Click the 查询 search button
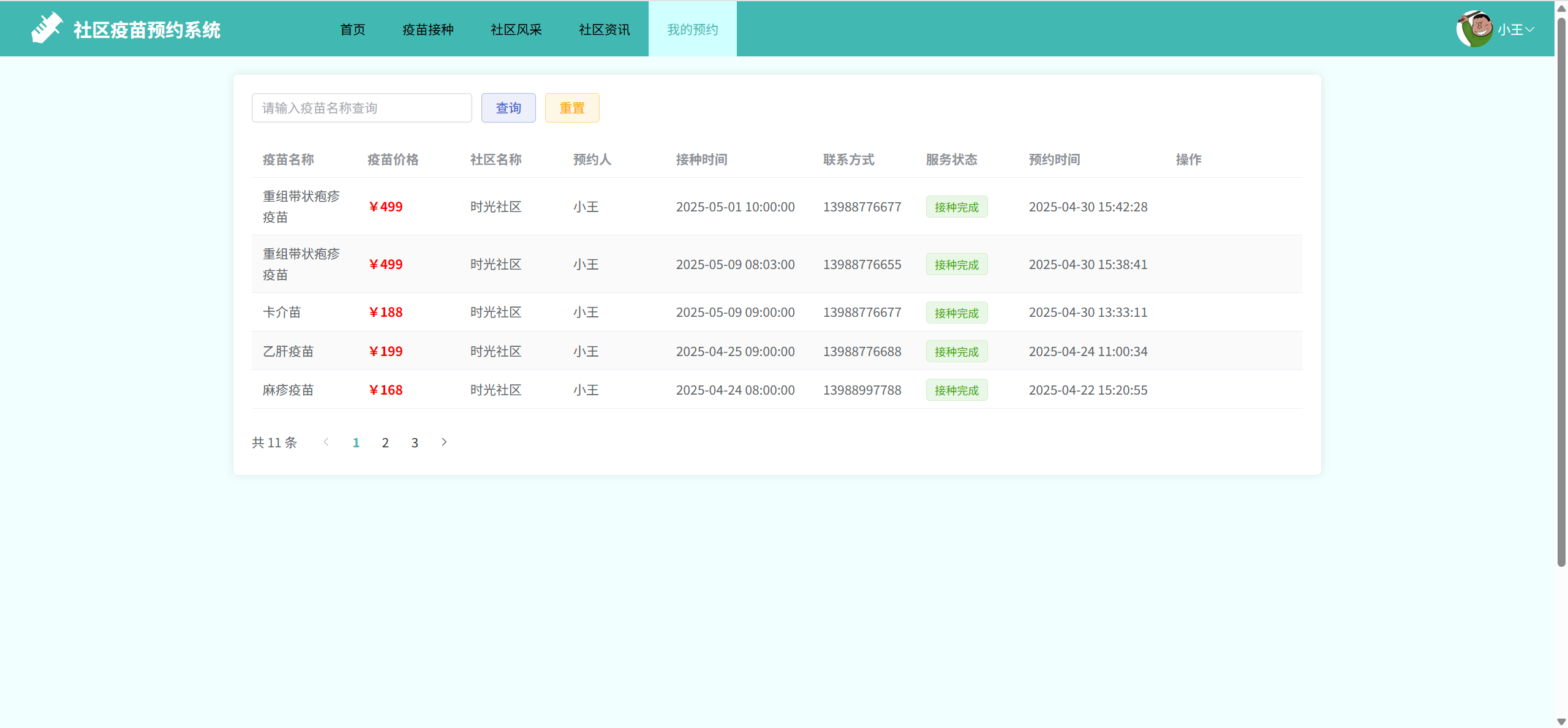 [x=508, y=108]
